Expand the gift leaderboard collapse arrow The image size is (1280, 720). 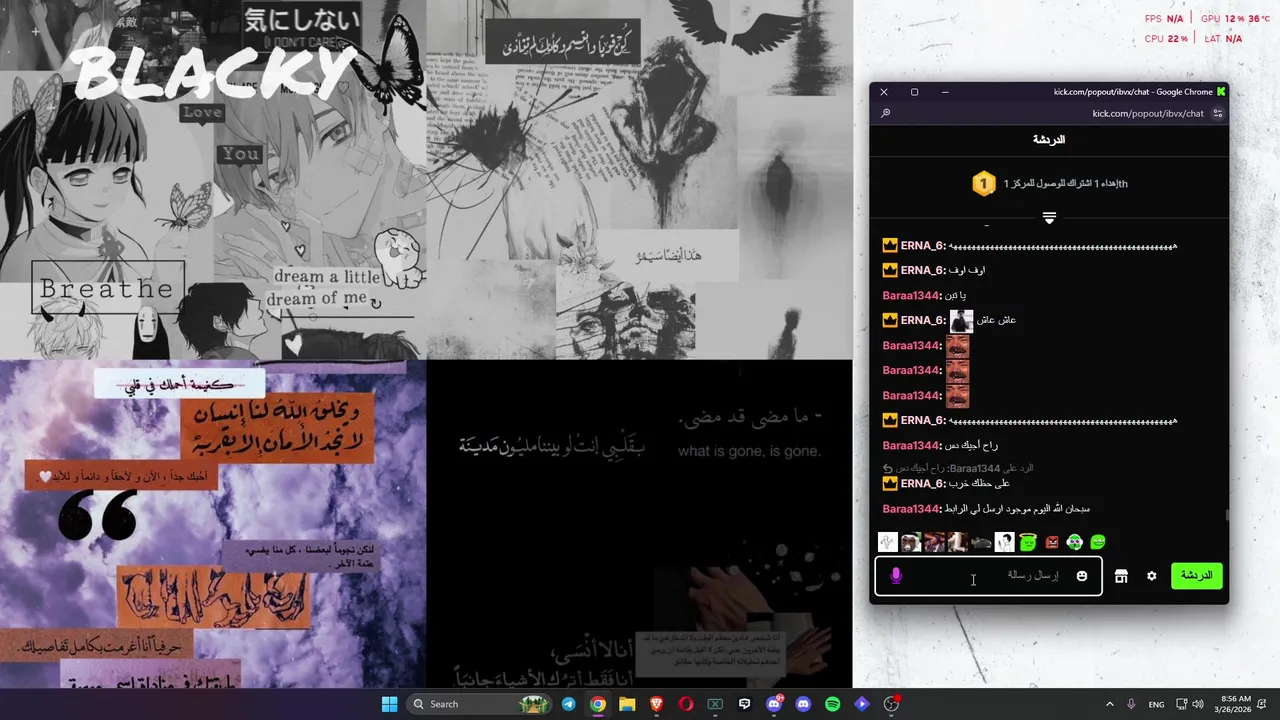point(1049,217)
